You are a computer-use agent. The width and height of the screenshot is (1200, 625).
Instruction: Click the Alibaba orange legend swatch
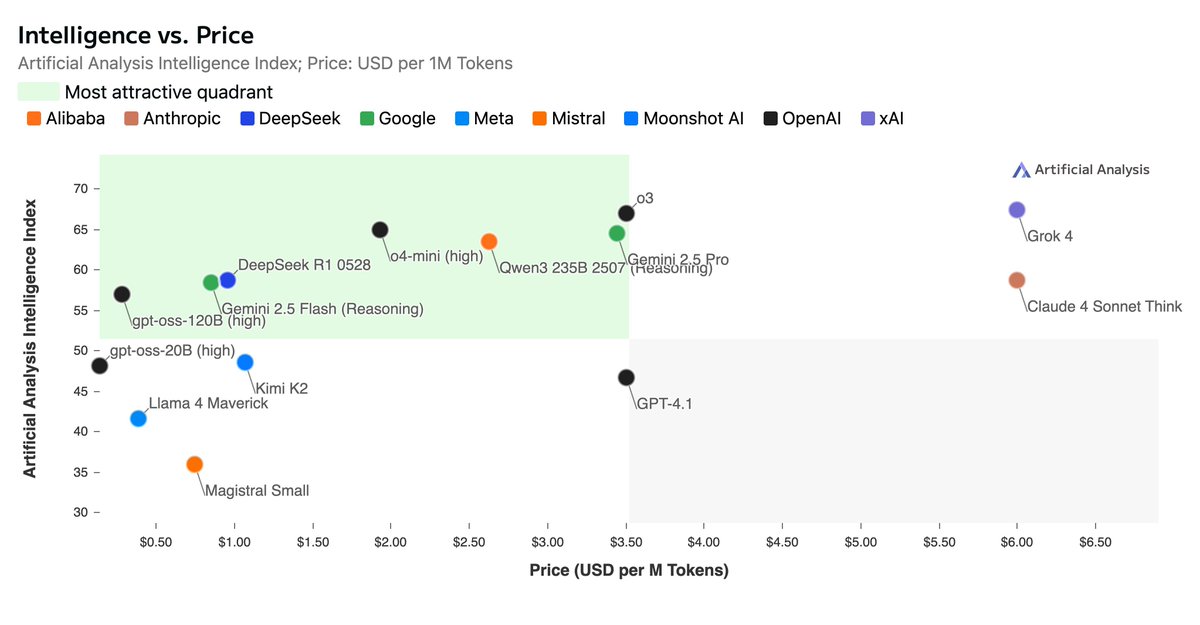coord(34,119)
